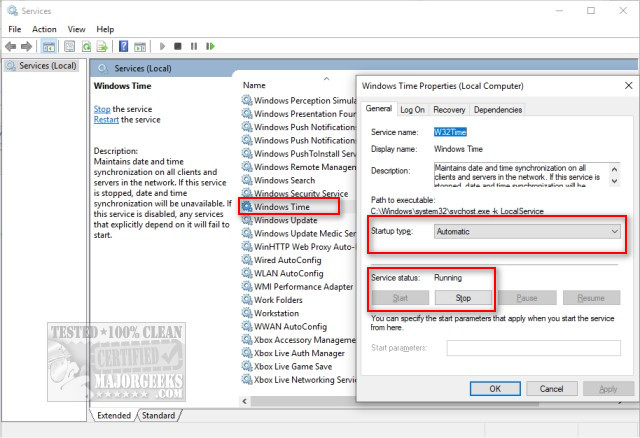Viewport: 640px width, 438px height.
Task: Open the Startup type dropdown
Action: tap(527, 231)
